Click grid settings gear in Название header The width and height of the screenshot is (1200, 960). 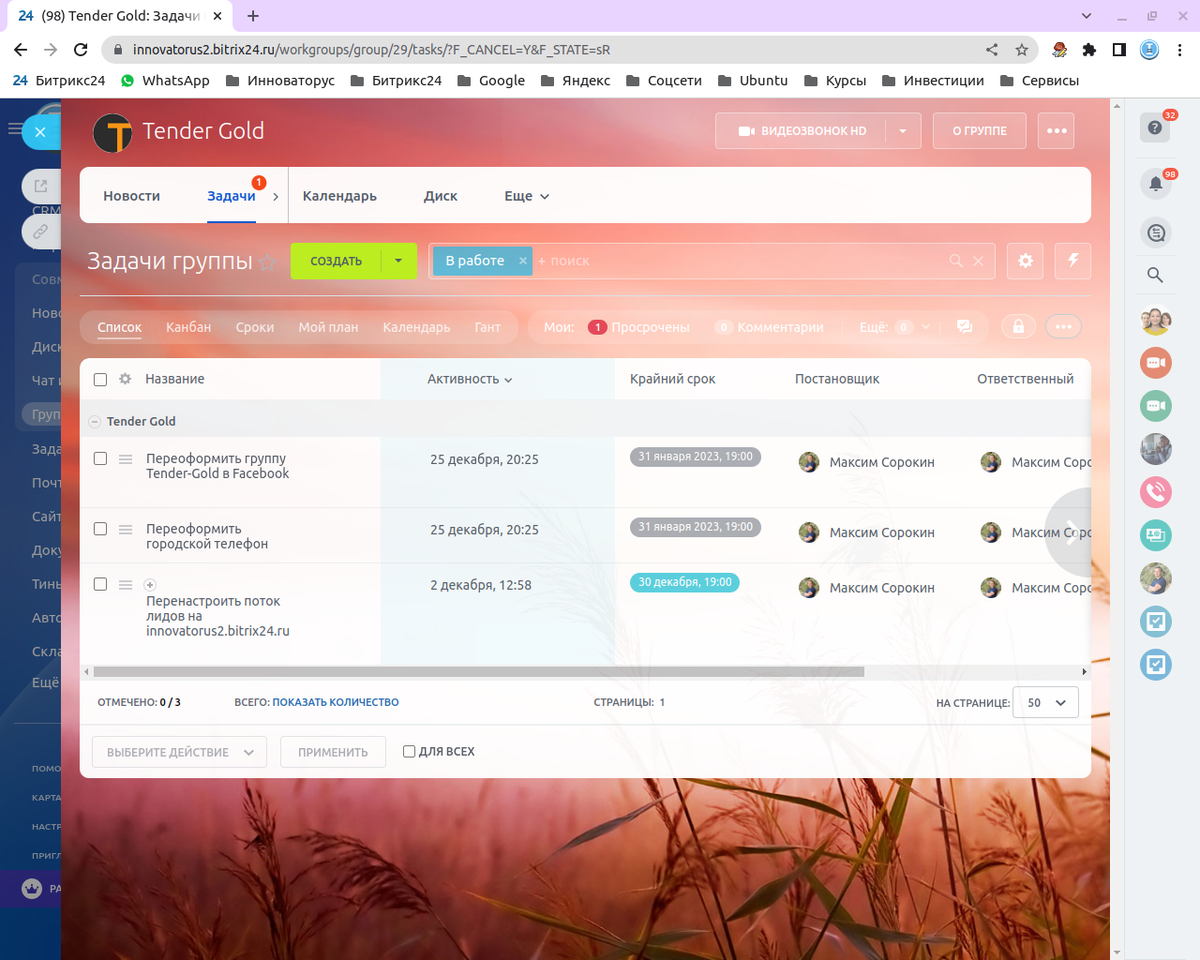click(125, 379)
